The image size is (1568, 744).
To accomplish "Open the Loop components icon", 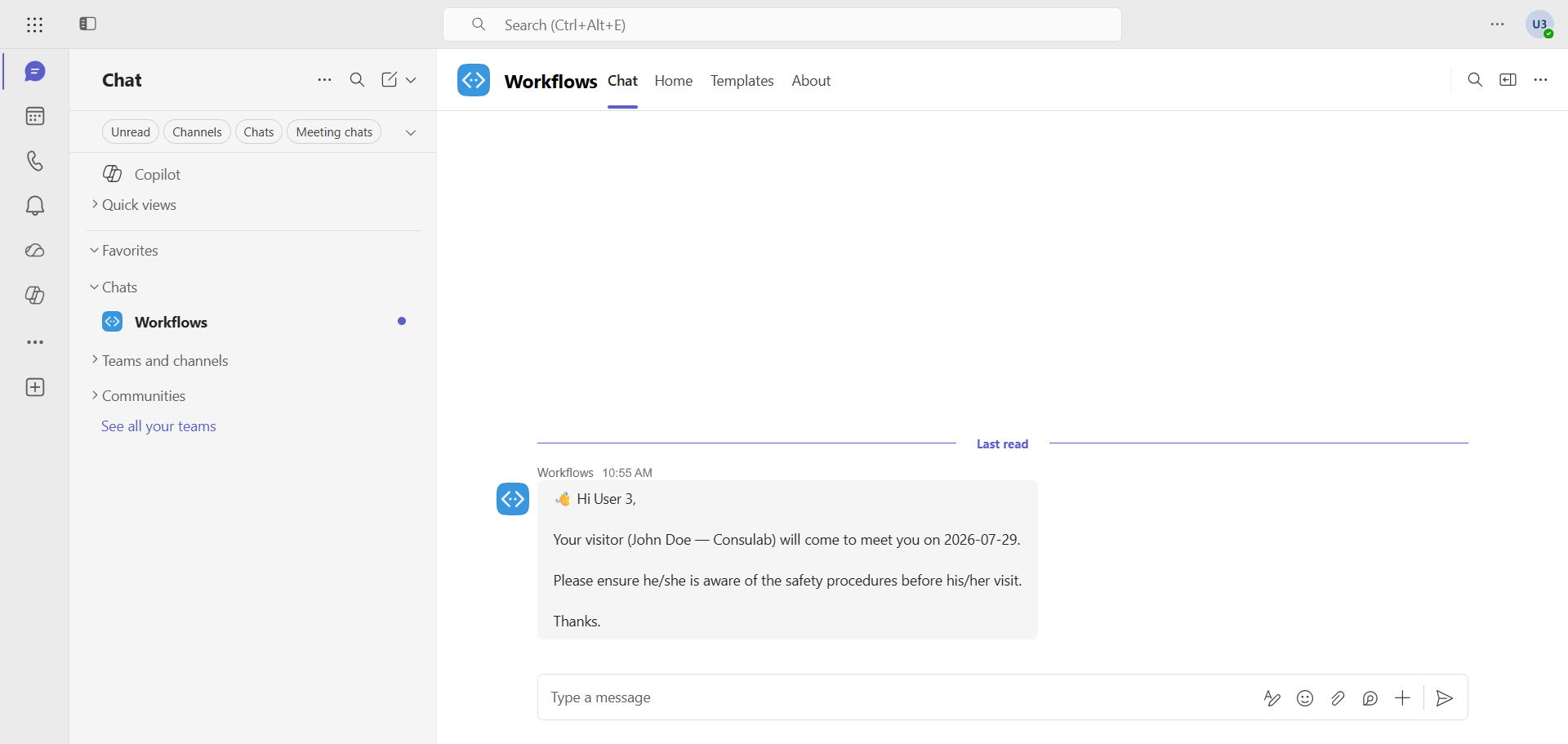I will coord(1370,698).
